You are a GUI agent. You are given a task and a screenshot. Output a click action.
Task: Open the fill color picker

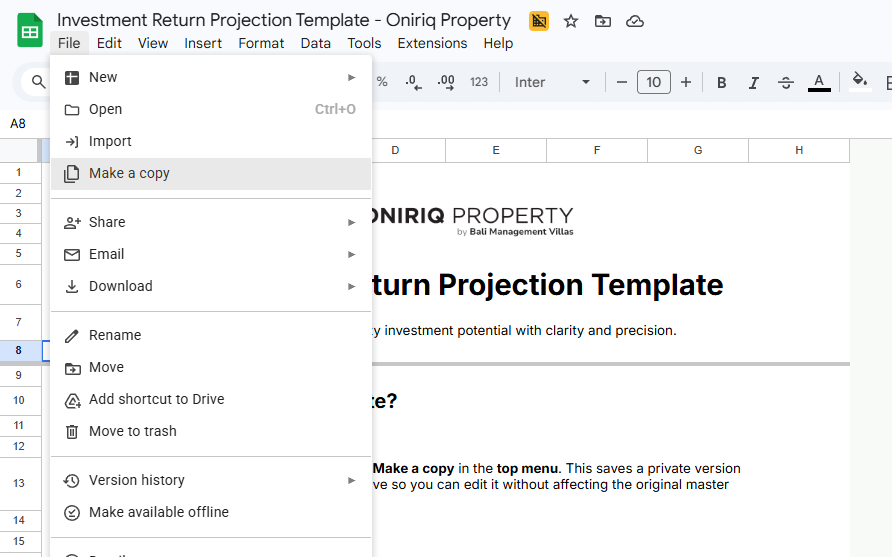(x=860, y=82)
